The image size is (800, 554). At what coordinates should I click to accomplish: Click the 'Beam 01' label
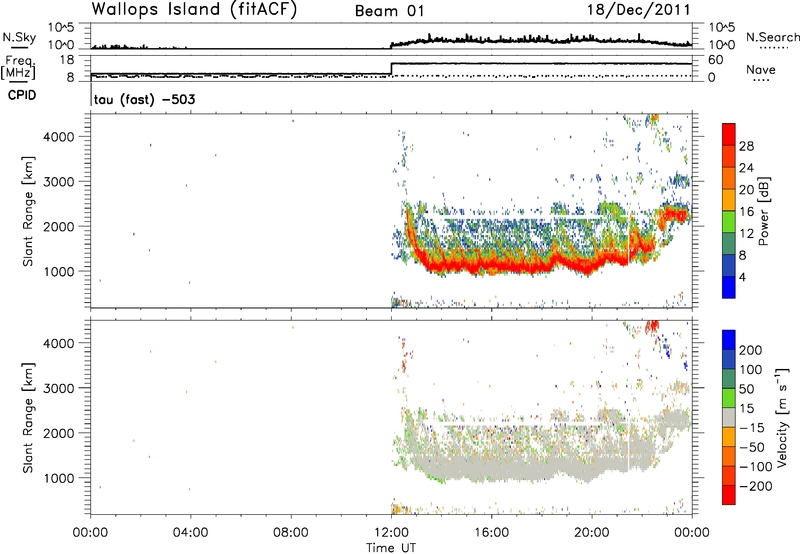click(389, 11)
